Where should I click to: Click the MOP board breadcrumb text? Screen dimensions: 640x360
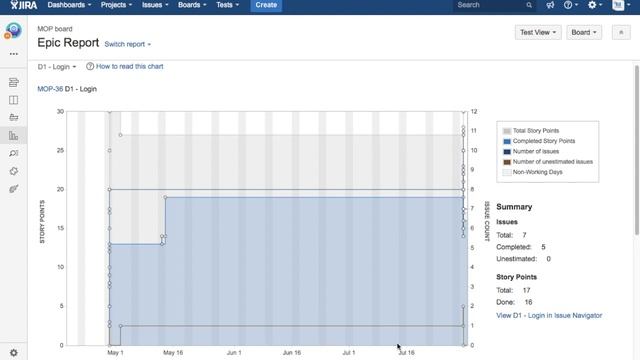[x=55, y=29]
